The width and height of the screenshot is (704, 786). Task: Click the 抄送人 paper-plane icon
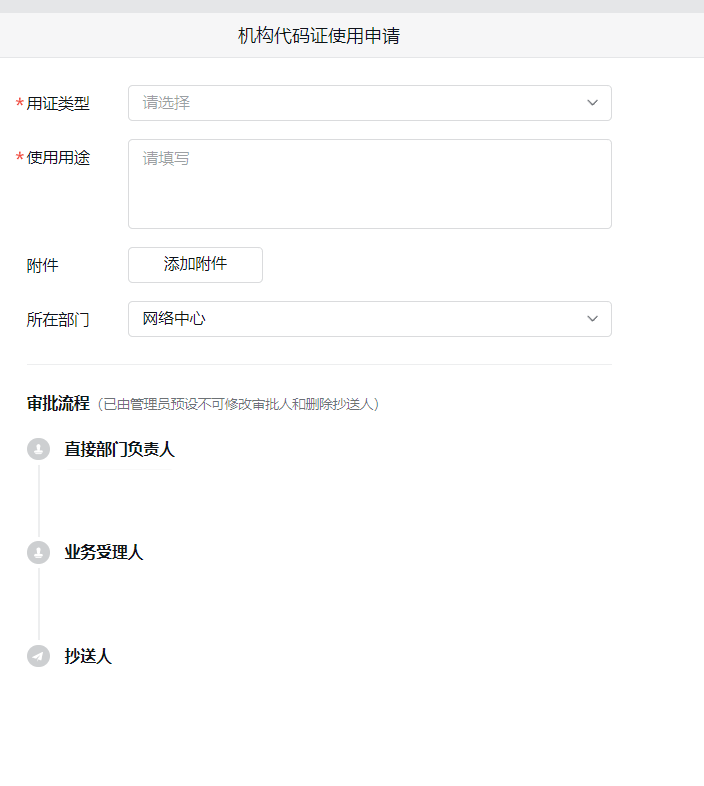[39, 656]
